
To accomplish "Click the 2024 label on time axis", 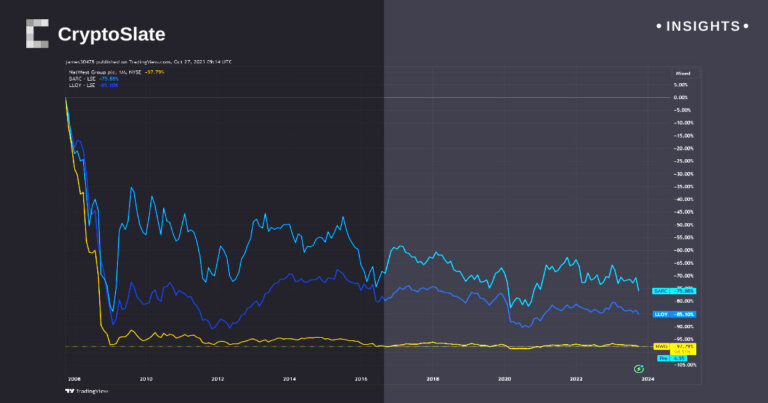I will coord(648,379).
